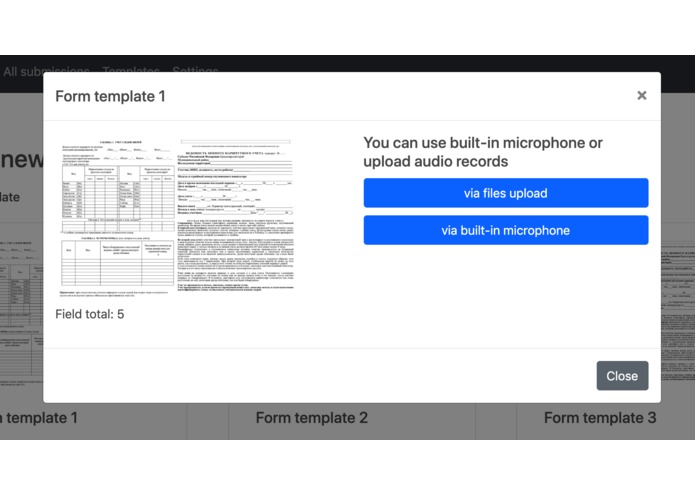The width and height of the screenshot is (695, 494).
Task: Click the 'Form template 3' label behind the modal
Action: click(x=600, y=417)
